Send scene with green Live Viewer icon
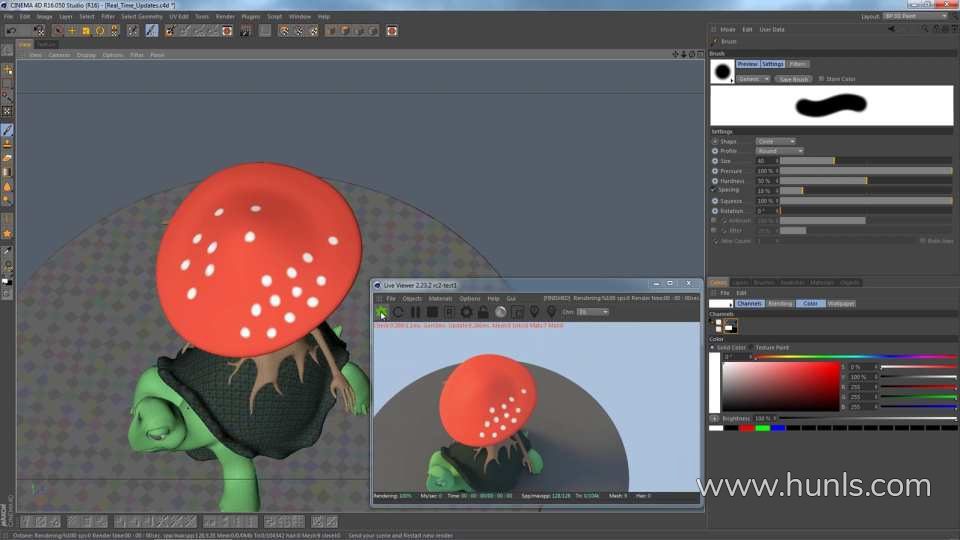This screenshot has width=960, height=540. 381,312
